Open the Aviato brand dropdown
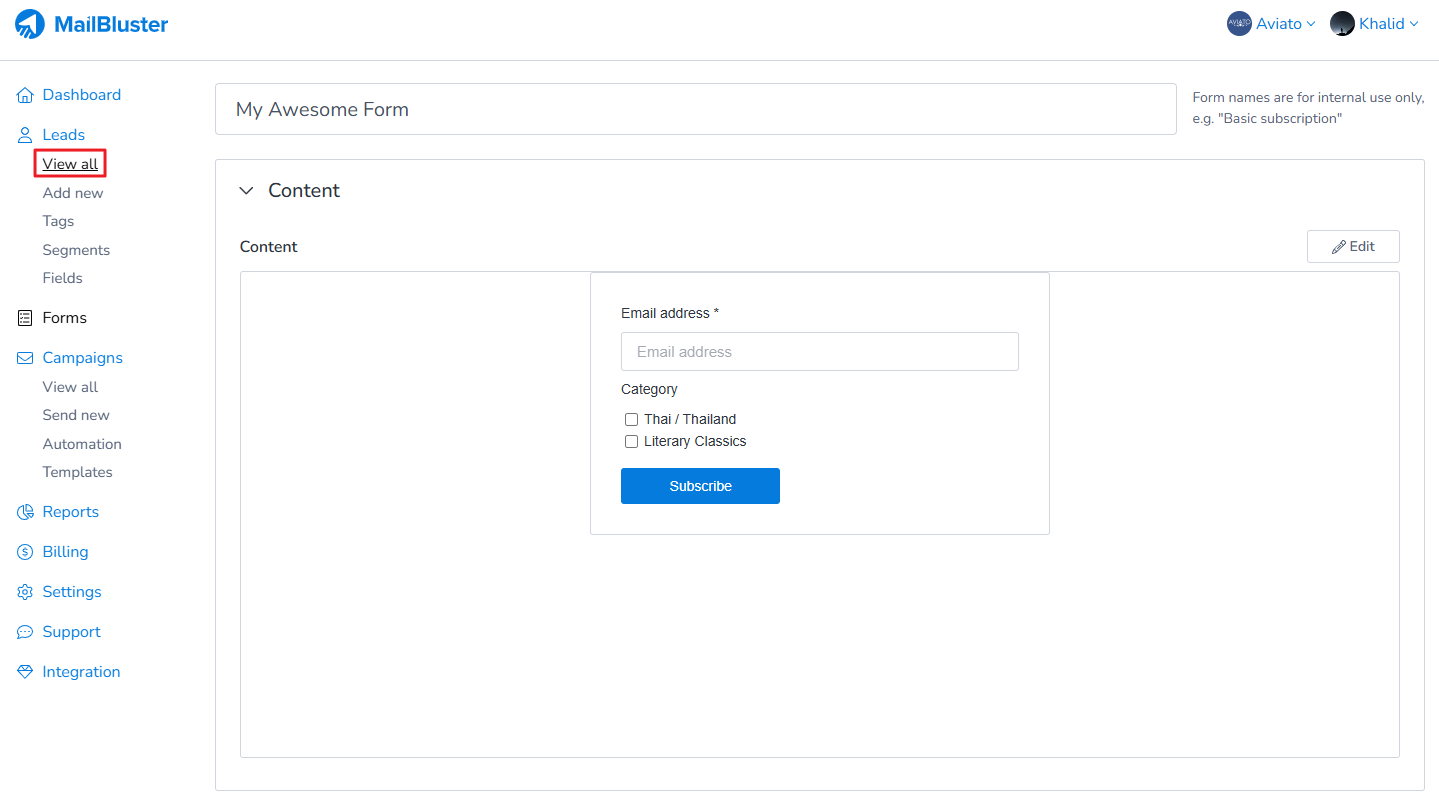The height and width of the screenshot is (805, 1439). point(1271,24)
